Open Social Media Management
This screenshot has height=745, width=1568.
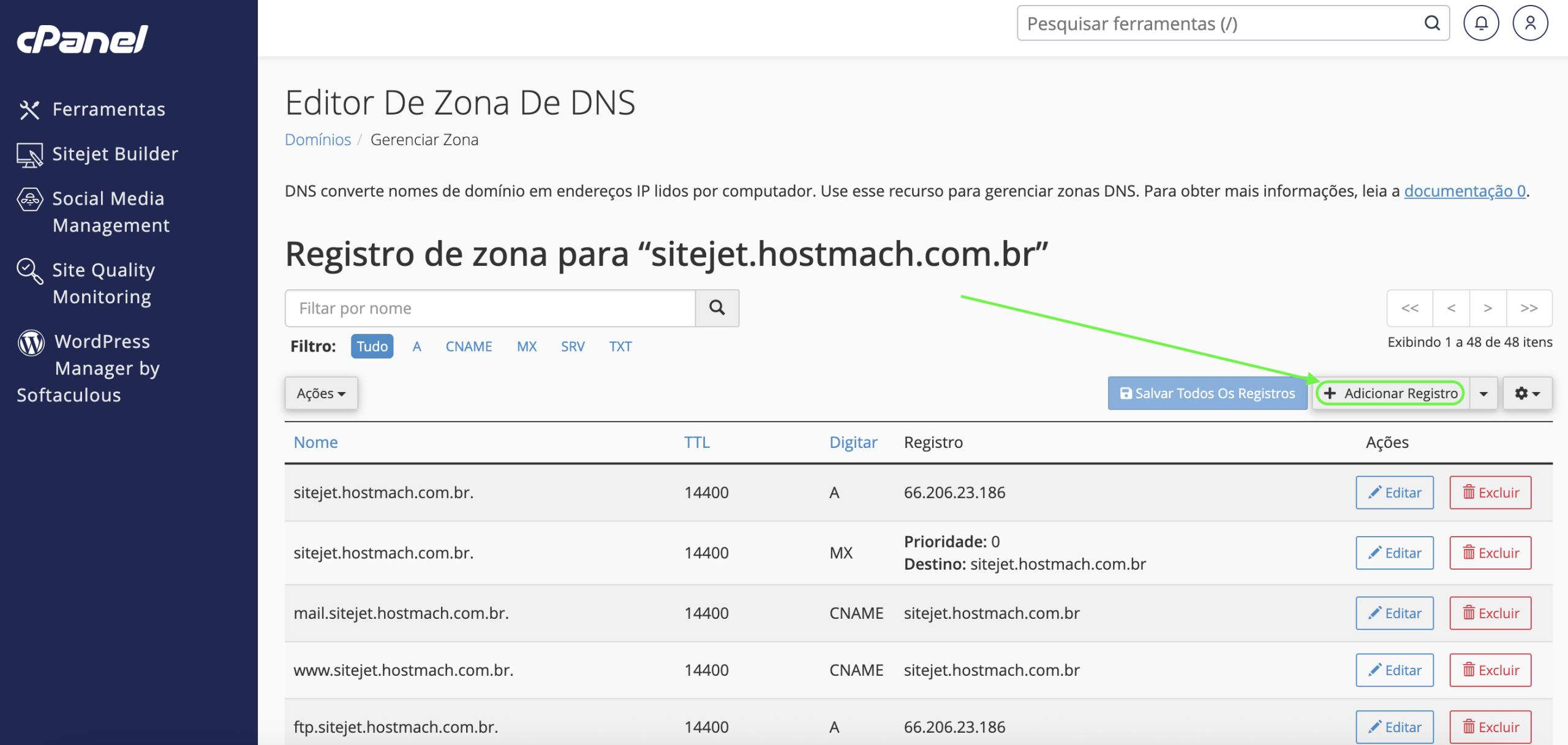(x=94, y=212)
